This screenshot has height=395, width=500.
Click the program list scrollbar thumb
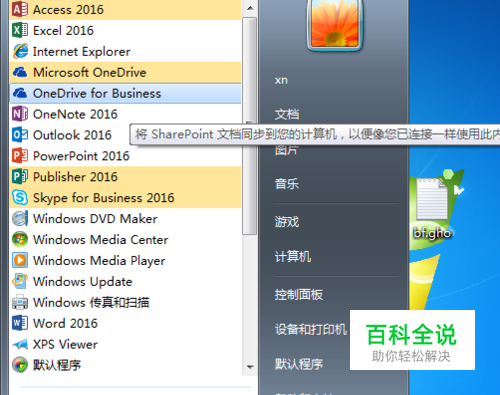(x=250, y=126)
